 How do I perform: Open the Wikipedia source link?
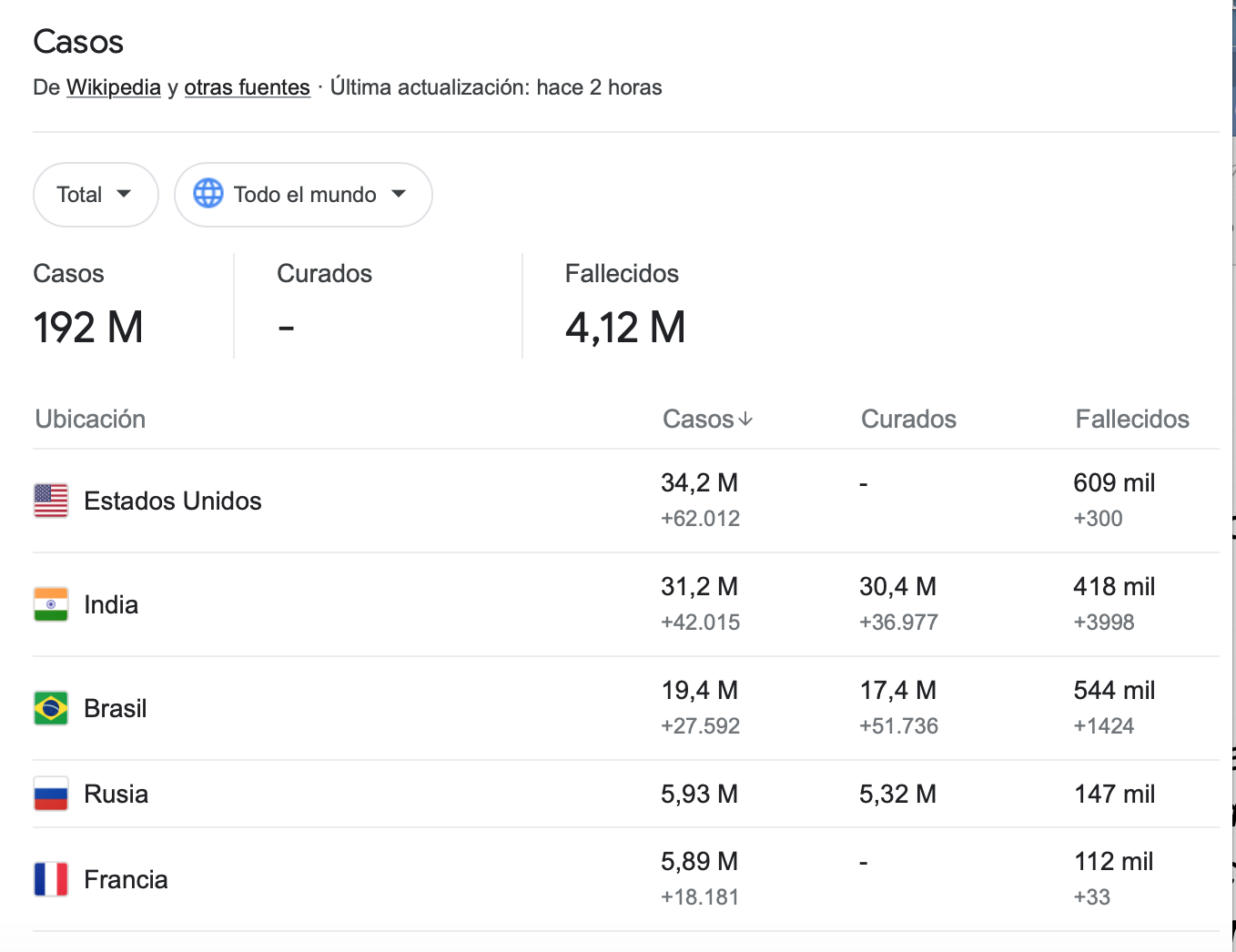(x=114, y=87)
